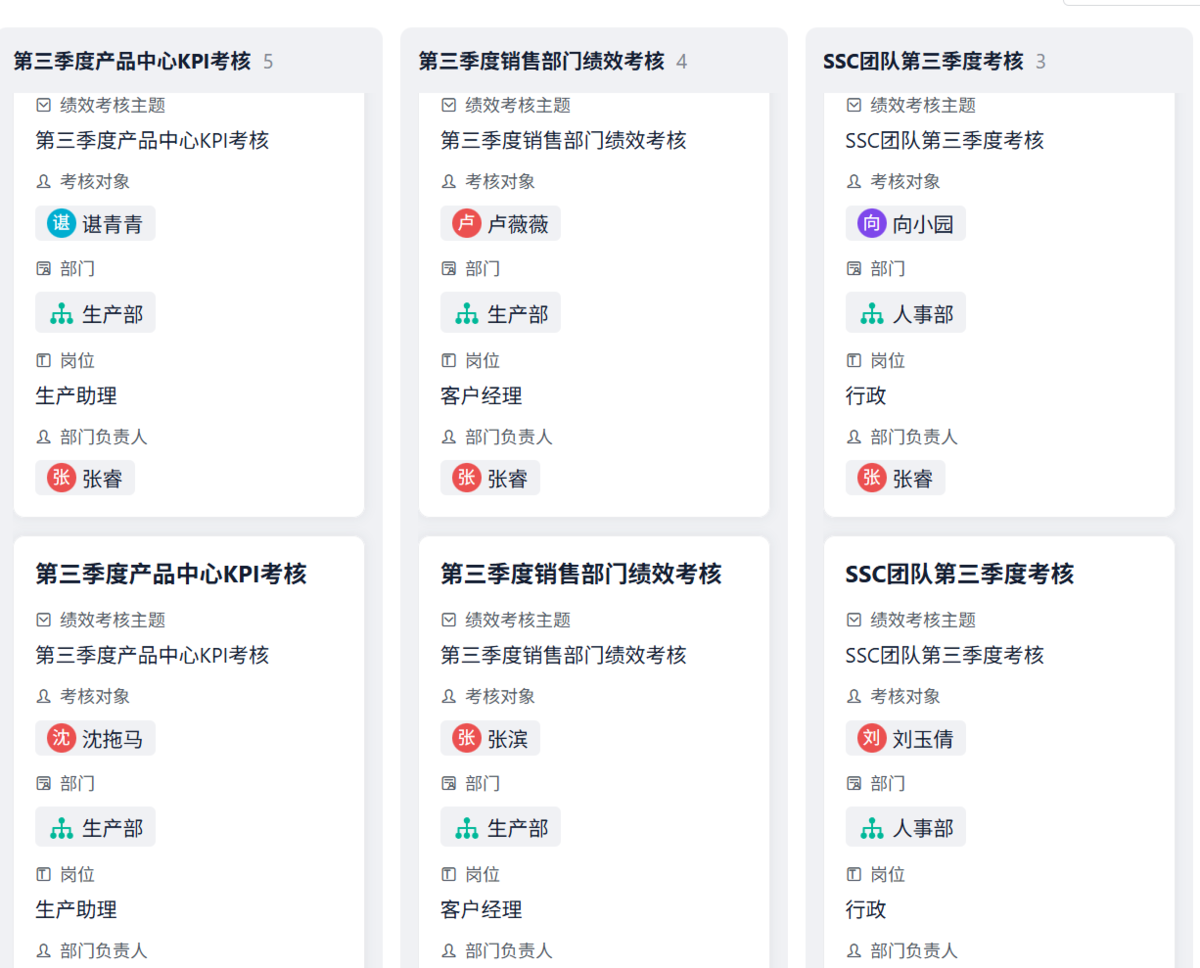This screenshot has width=1200, height=968.
Task: Select 第三季度产品中心KPI考核 column header
Action: 132,61
